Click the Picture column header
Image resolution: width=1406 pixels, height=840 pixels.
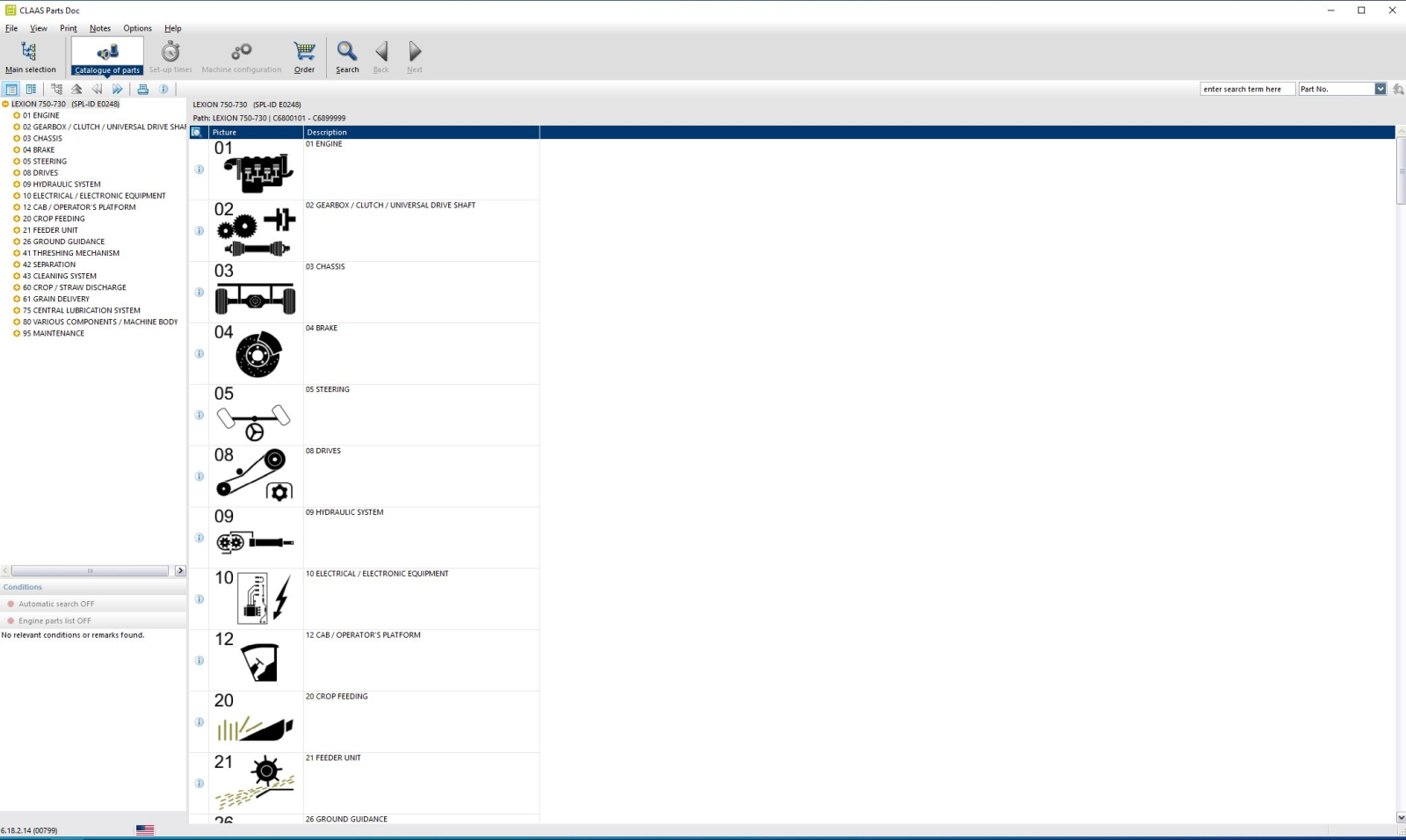click(x=256, y=132)
